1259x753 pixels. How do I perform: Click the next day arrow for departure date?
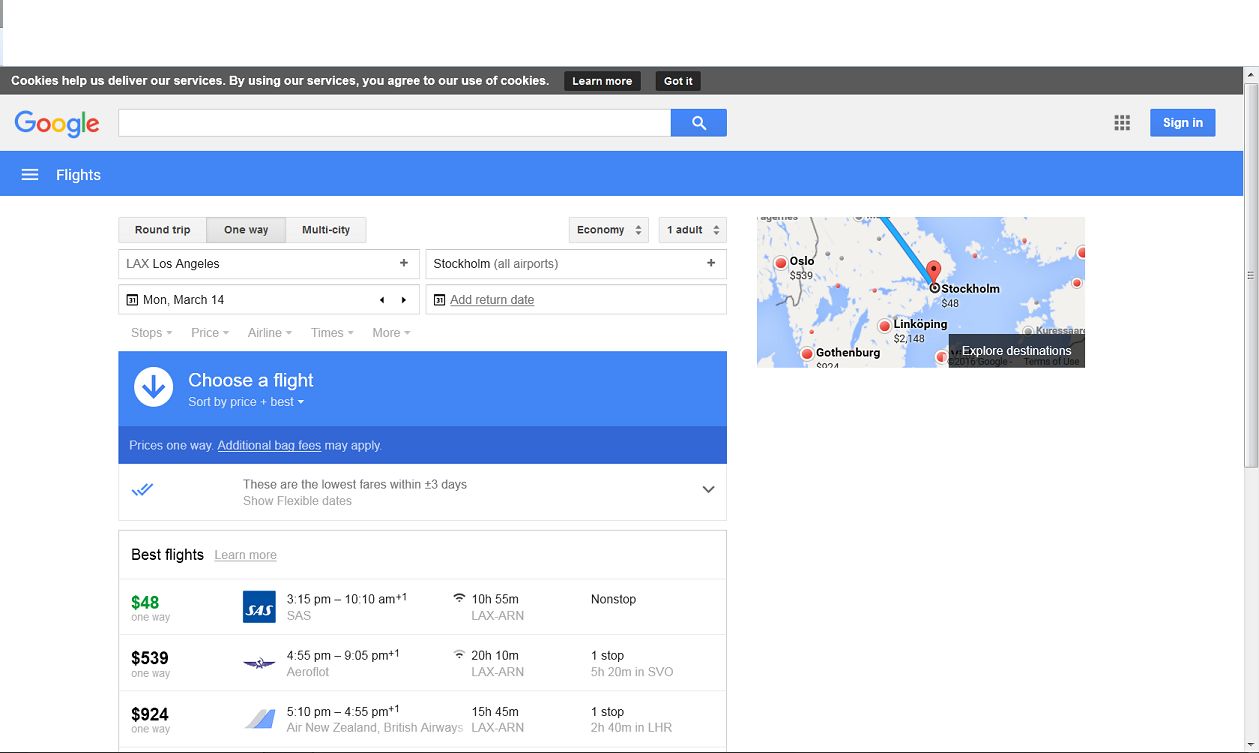coord(404,300)
